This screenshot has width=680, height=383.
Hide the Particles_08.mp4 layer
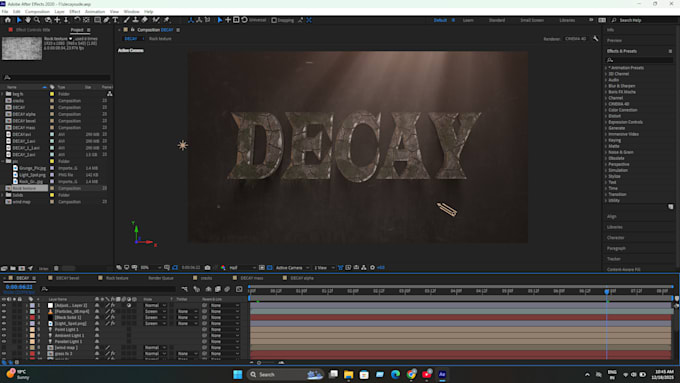click(x=4, y=311)
